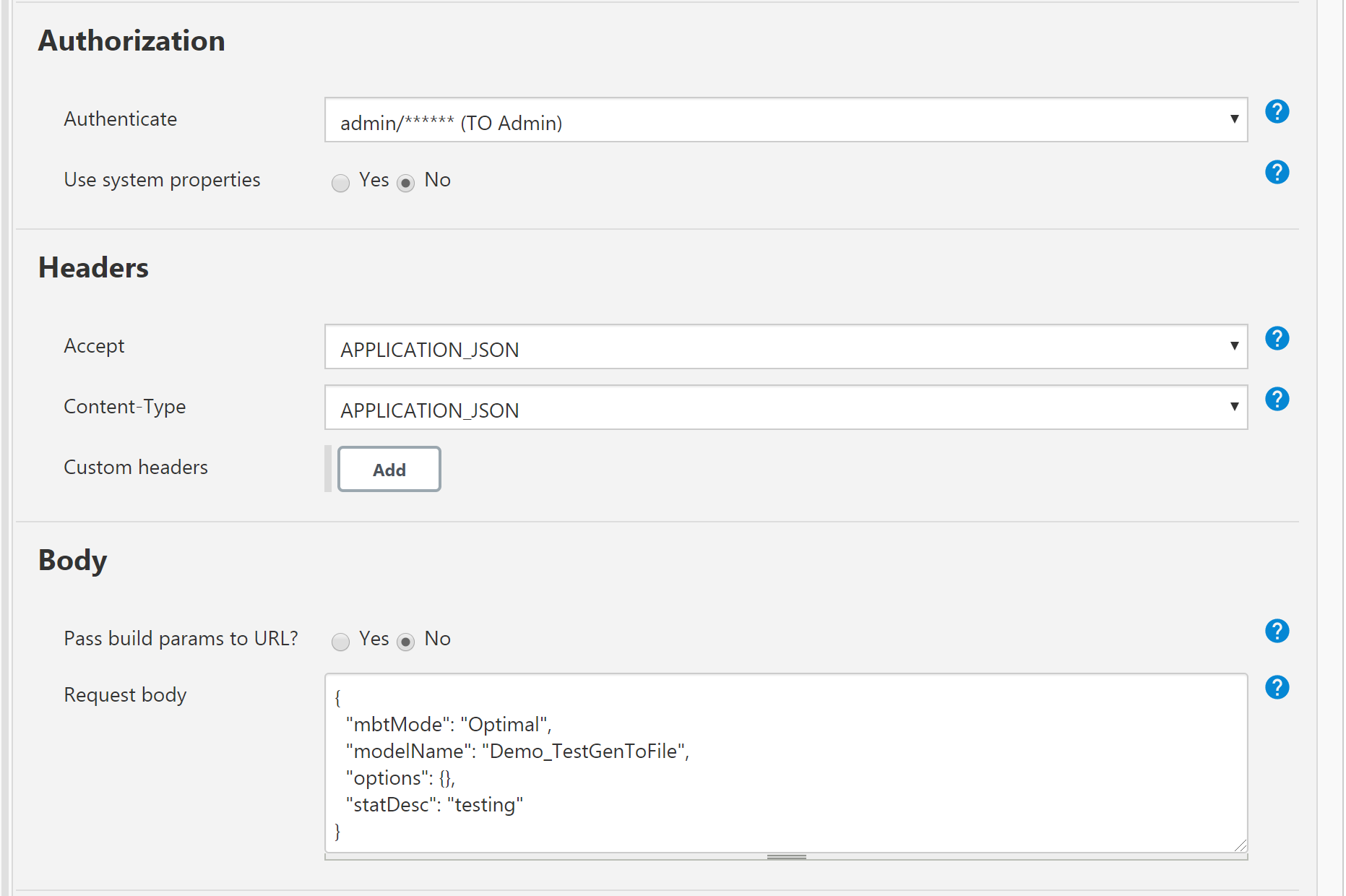Click Add to create a custom header

(389, 470)
